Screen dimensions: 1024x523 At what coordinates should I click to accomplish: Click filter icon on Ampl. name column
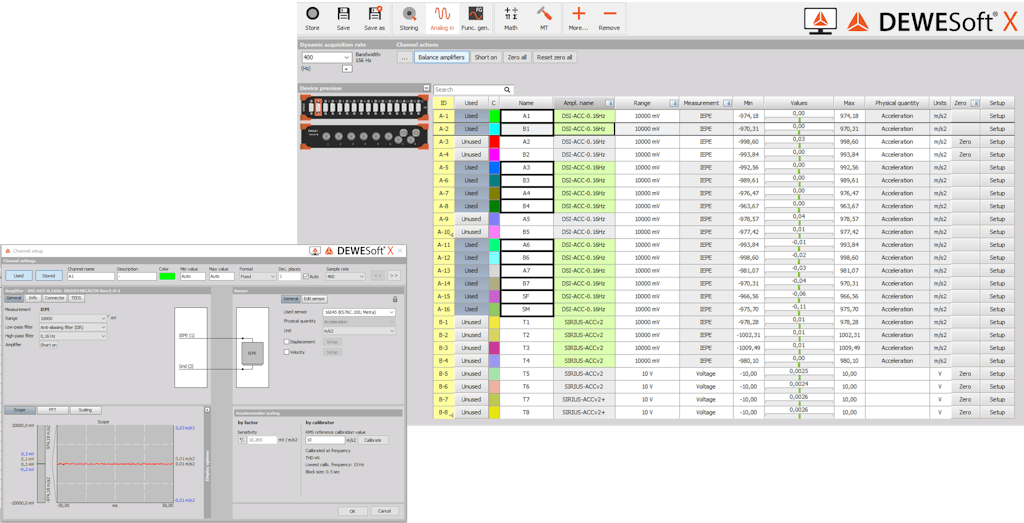point(609,103)
